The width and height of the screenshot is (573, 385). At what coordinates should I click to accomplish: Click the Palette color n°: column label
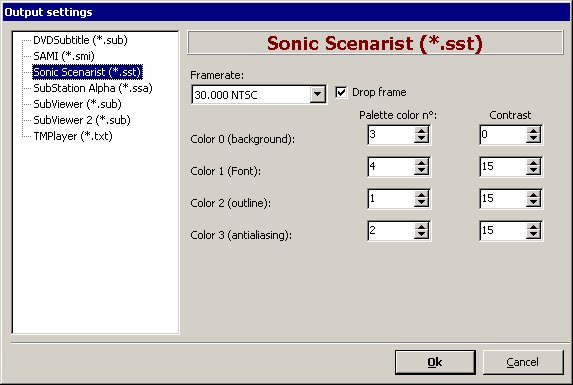(398, 115)
